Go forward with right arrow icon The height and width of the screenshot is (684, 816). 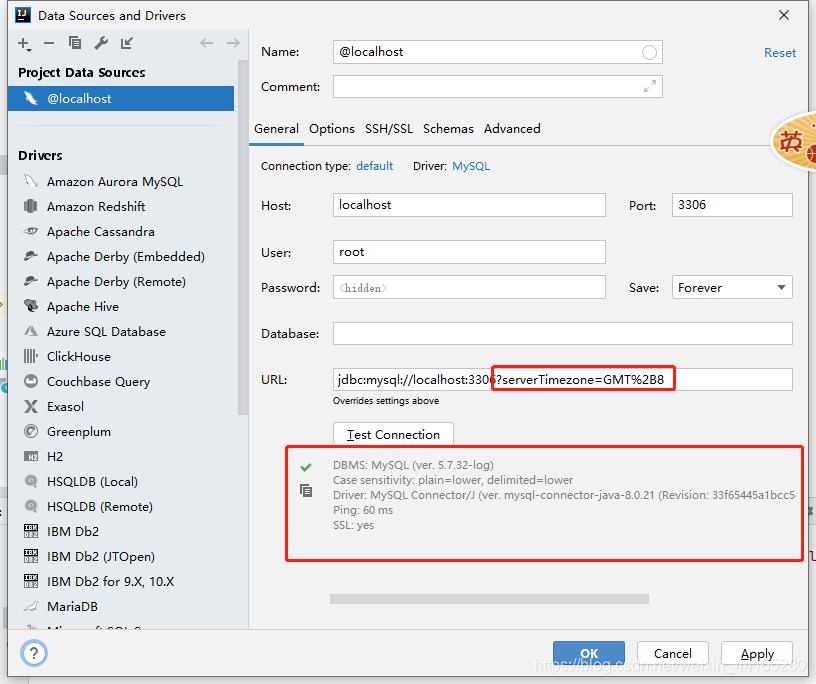233,43
